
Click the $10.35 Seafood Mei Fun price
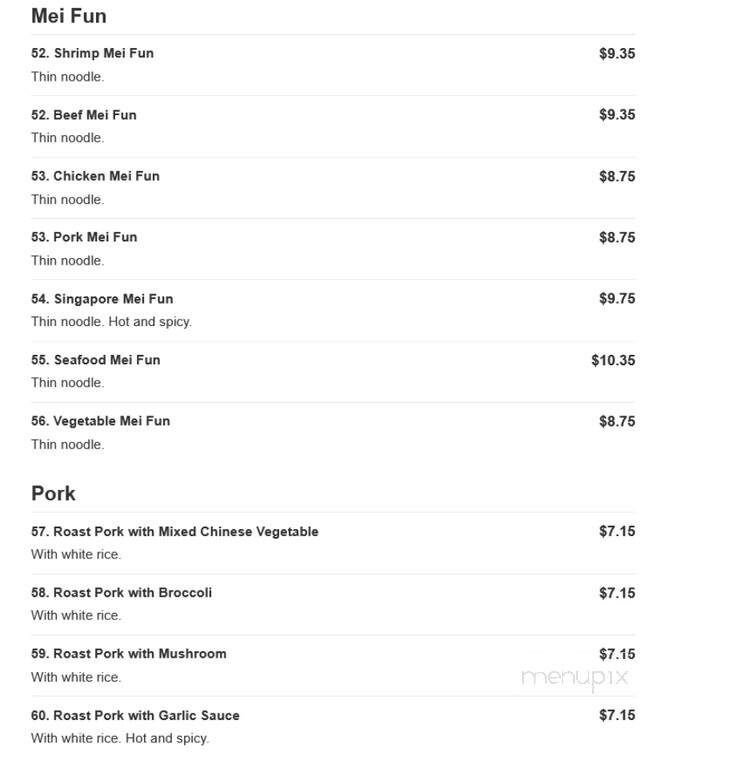coord(613,360)
